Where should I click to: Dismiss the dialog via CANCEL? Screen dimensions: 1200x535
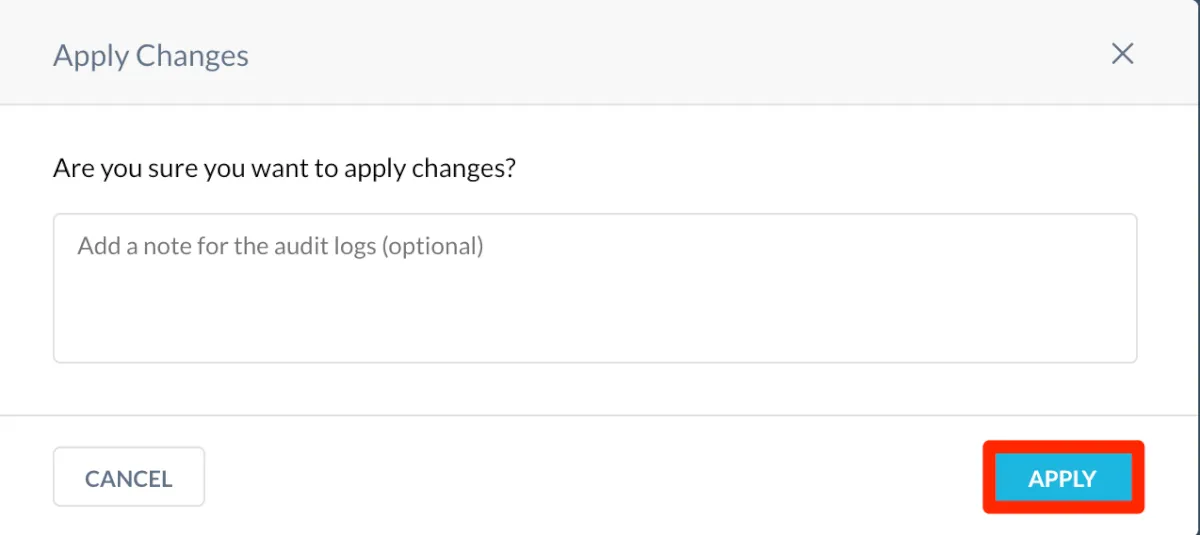tap(129, 478)
